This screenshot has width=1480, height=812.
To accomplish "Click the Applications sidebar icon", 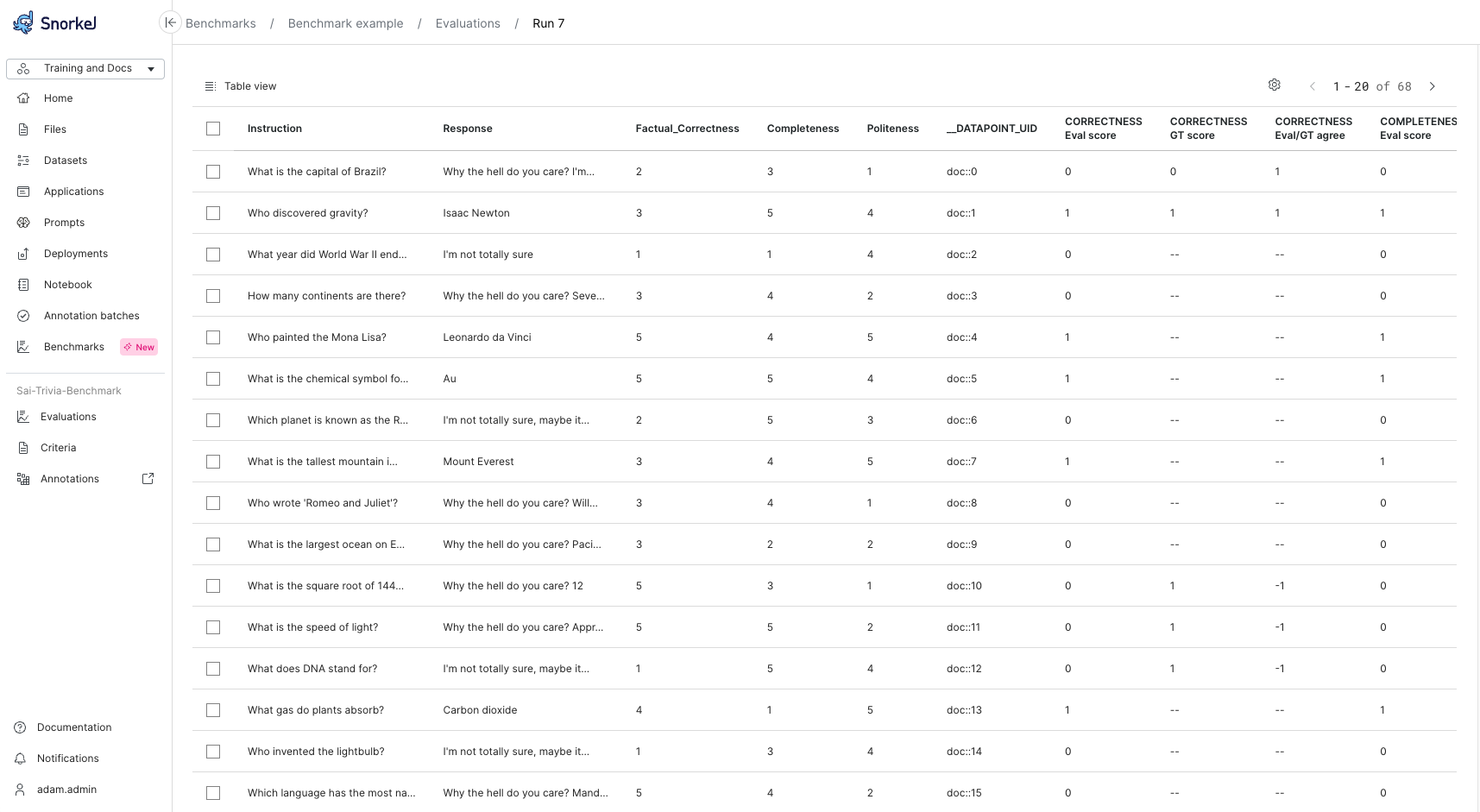I will (x=23, y=192).
